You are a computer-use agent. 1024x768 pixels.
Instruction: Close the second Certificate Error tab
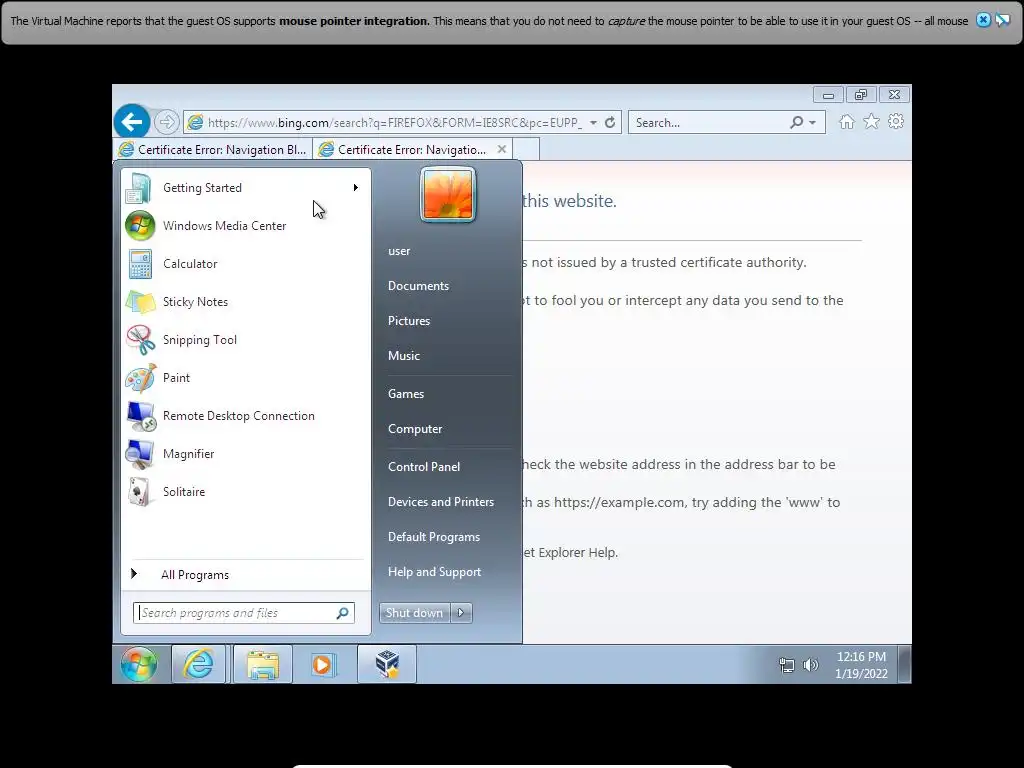[502, 149]
